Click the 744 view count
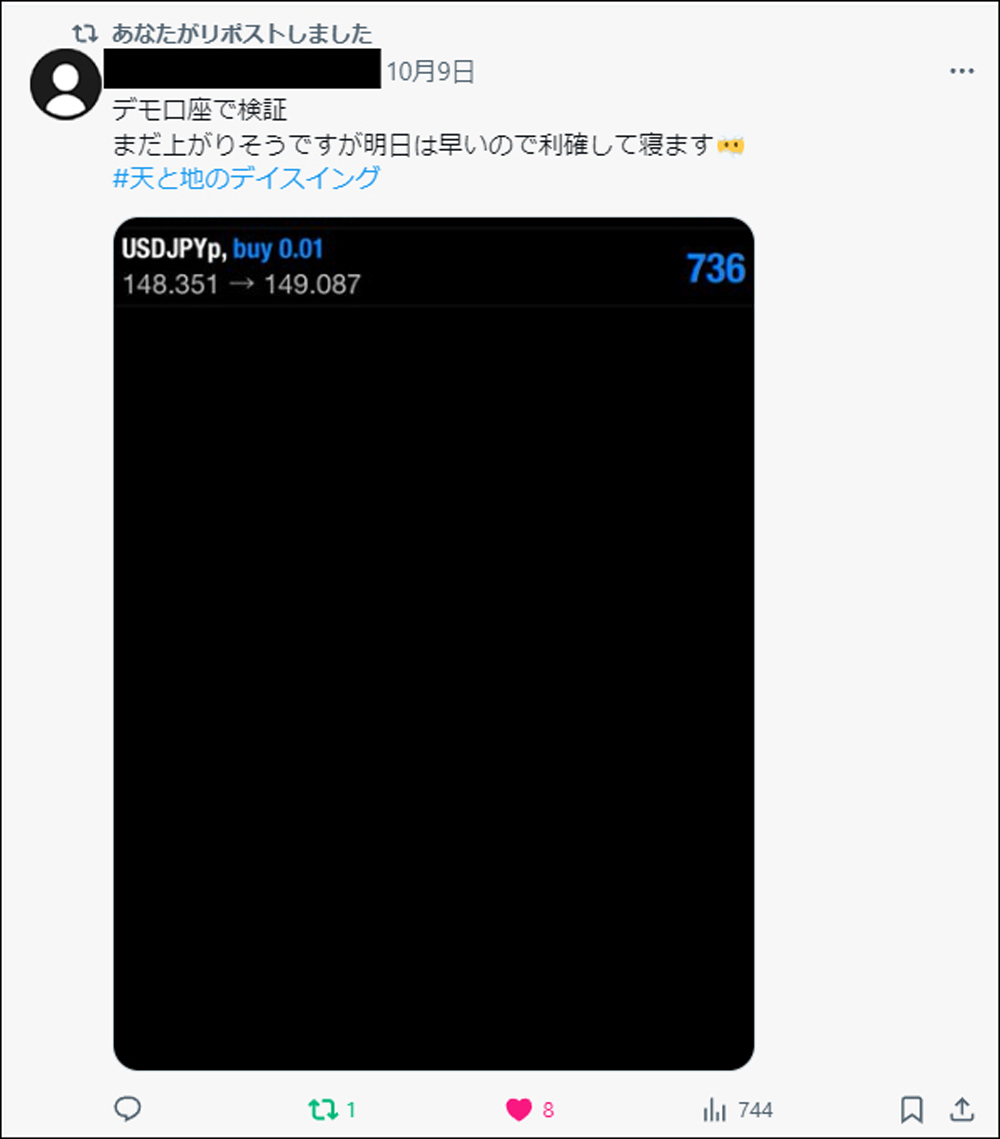The height and width of the screenshot is (1139, 1000). click(x=755, y=1110)
